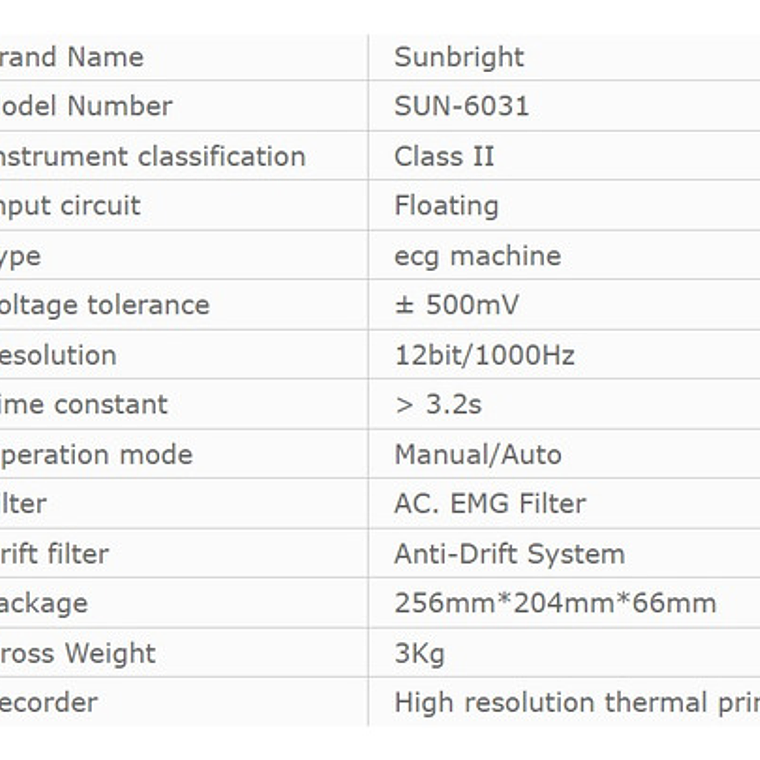This screenshot has width=760, height=760.
Task: Click the ecg machine type value
Action: click(x=477, y=256)
